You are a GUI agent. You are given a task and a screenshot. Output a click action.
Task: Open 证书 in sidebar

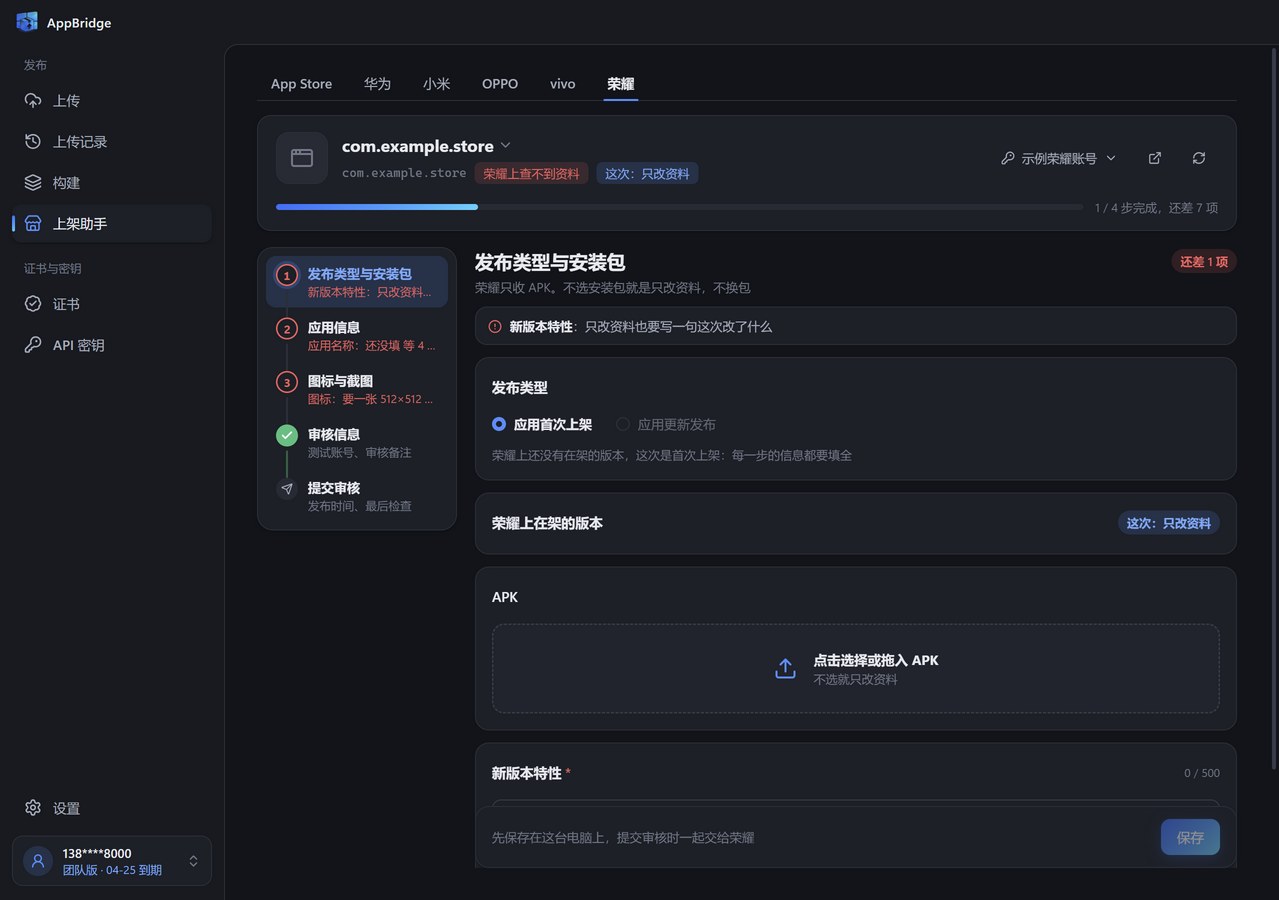click(112, 304)
